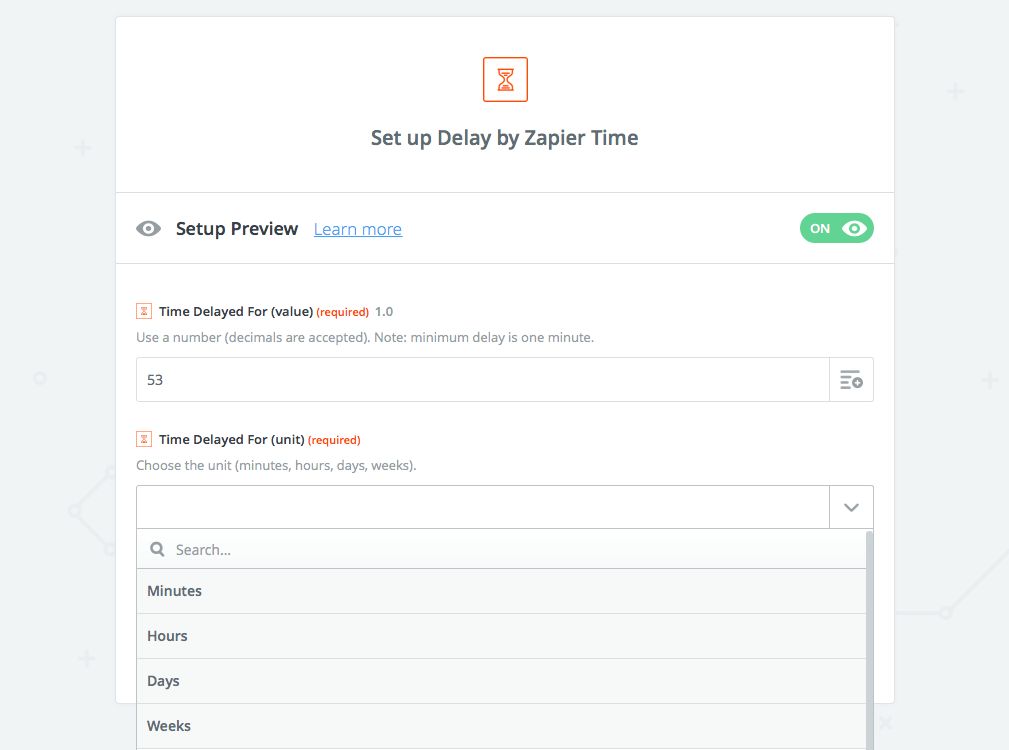Image resolution: width=1009 pixels, height=750 pixels.
Task: Pick Days in the dropdown list
Action: [x=164, y=681]
